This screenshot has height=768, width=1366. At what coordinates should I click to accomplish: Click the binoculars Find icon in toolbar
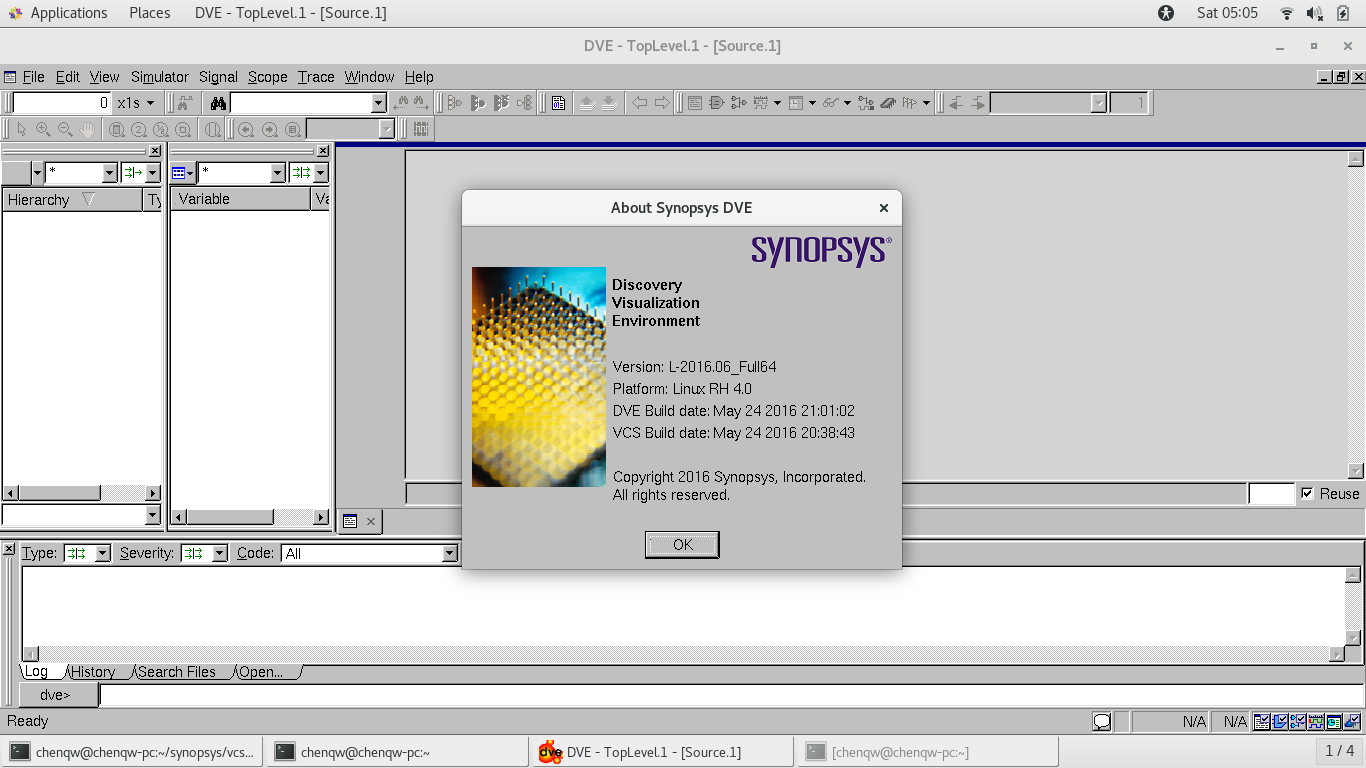click(218, 103)
